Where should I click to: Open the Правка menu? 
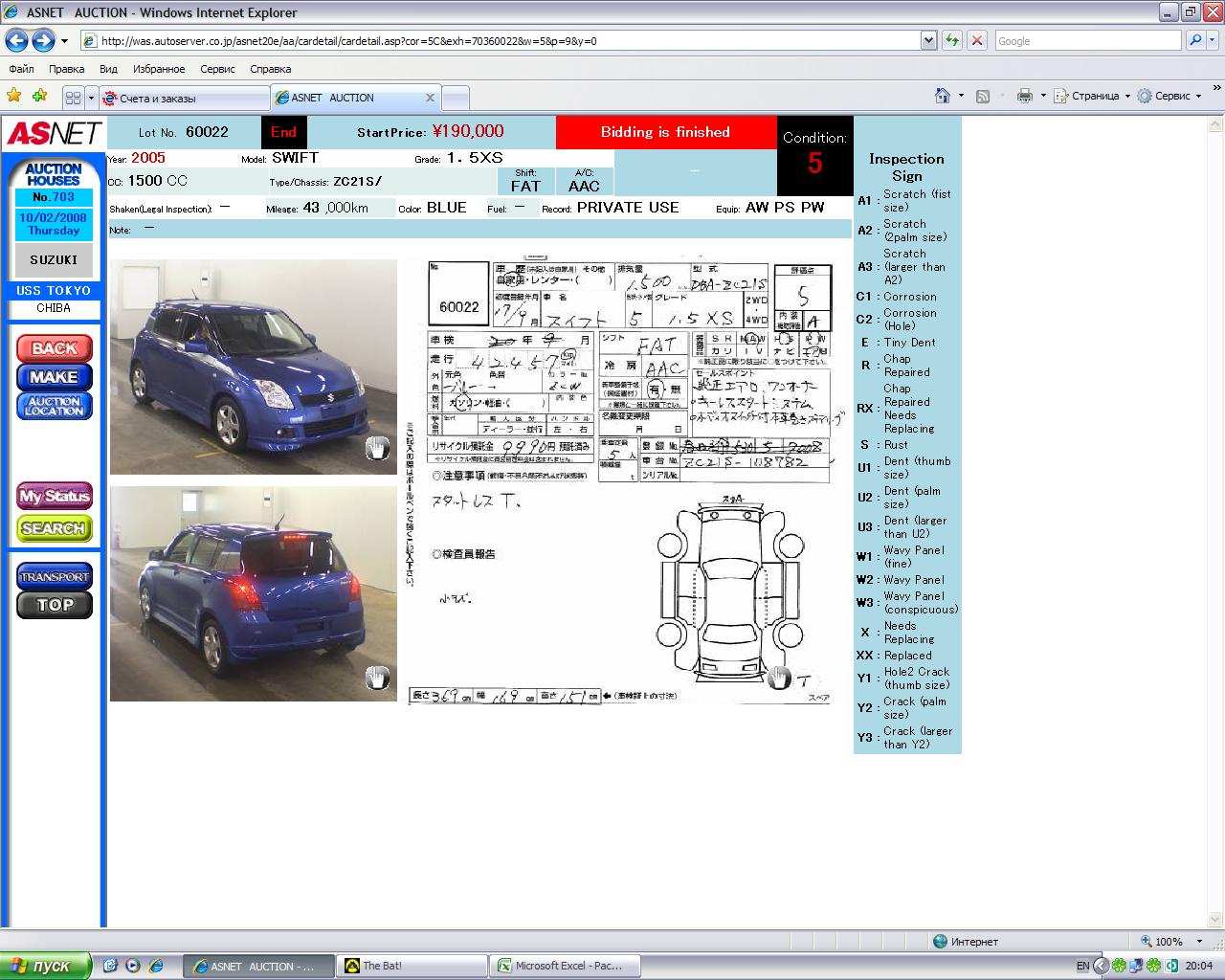tap(66, 69)
